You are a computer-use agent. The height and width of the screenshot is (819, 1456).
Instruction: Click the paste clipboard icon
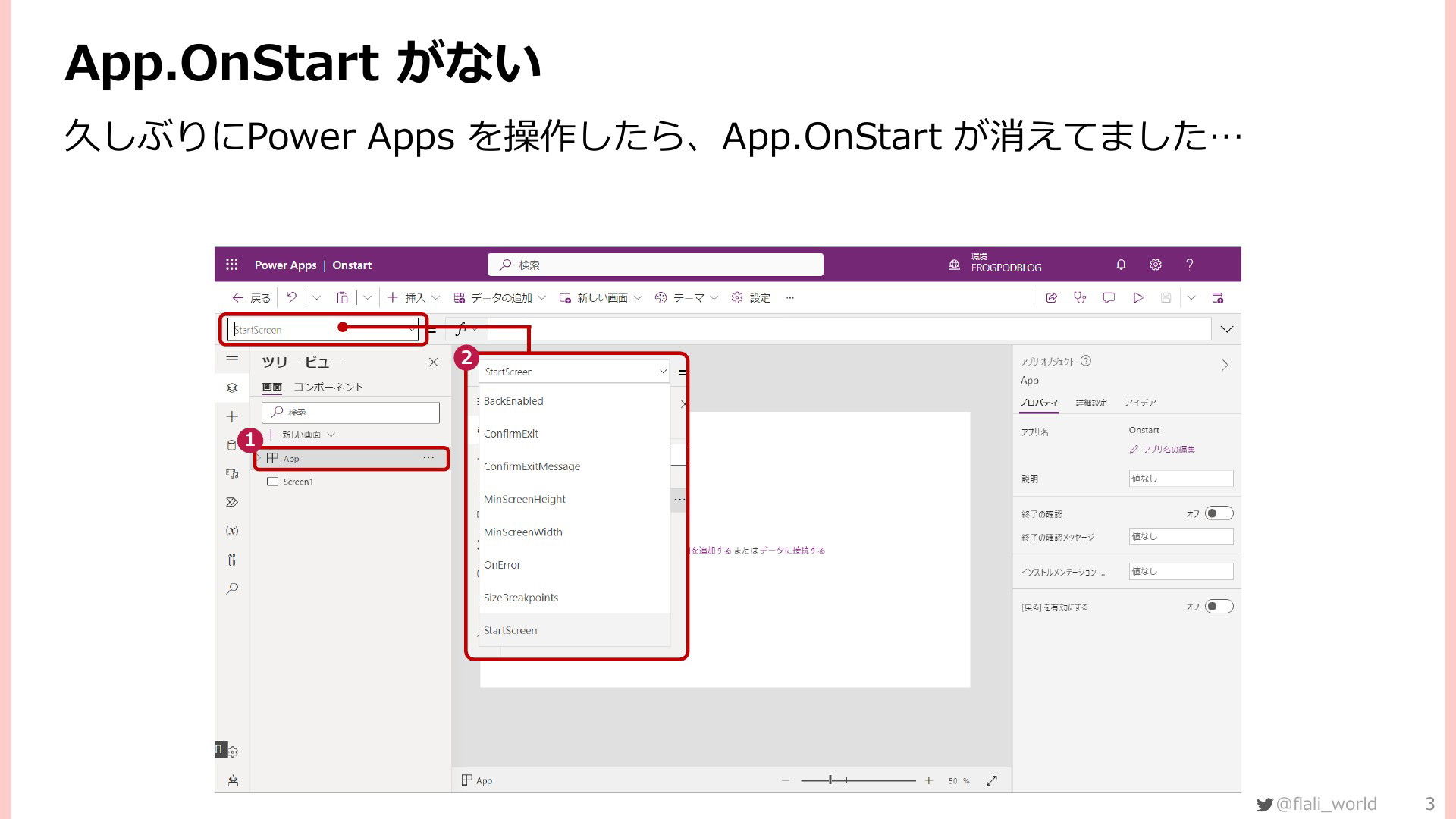pos(342,298)
